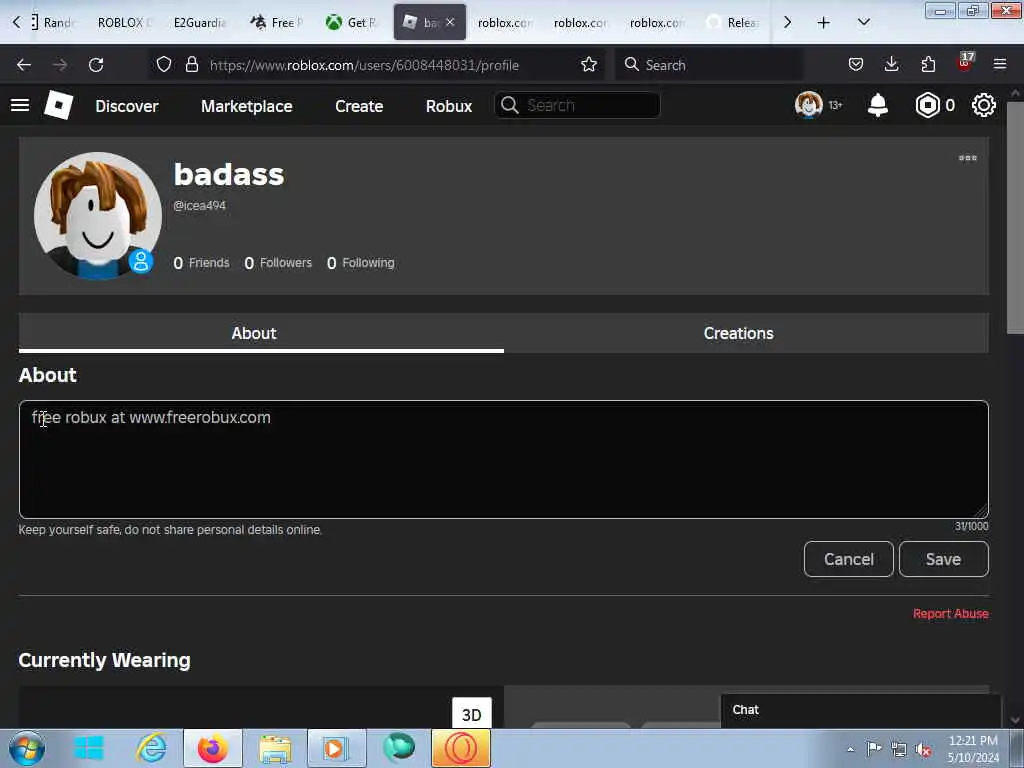This screenshot has height=768, width=1024.
Task: Switch to the Releas browser tab
Action: pyautogui.click(x=732, y=23)
